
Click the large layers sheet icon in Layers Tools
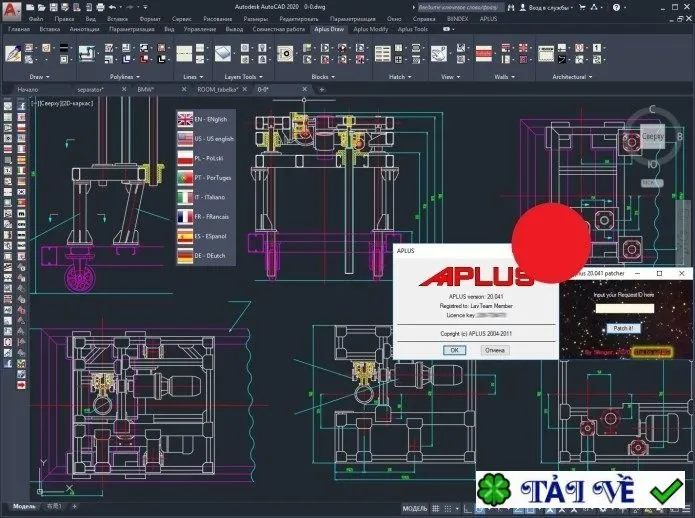(223, 54)
